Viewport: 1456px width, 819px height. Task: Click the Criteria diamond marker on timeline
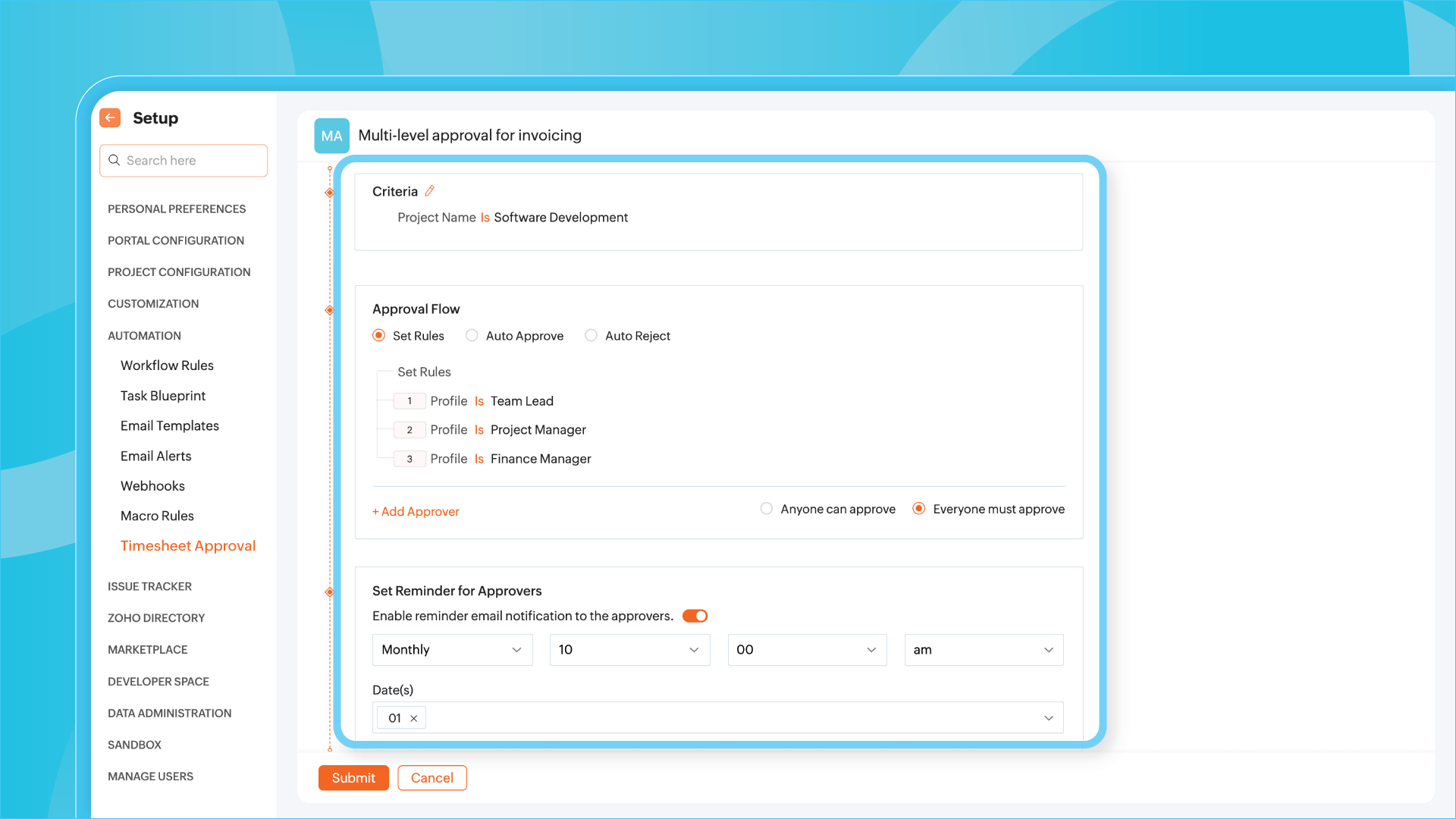(329, 193)
